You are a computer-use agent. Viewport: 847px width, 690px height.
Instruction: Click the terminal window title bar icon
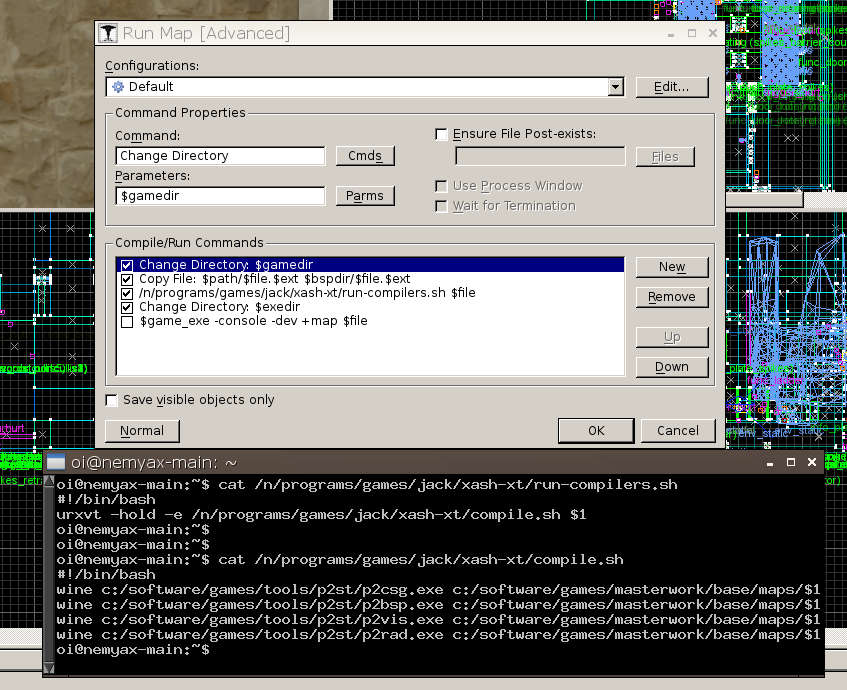pyautogui.click(x=57, y=462)
